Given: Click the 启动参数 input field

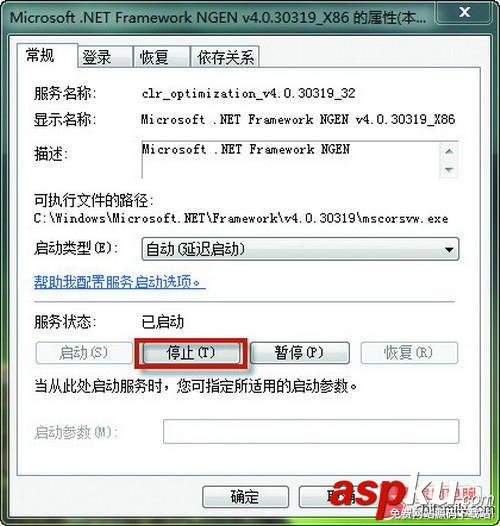Looking at the screenshot, I should [x=311, y=431].
